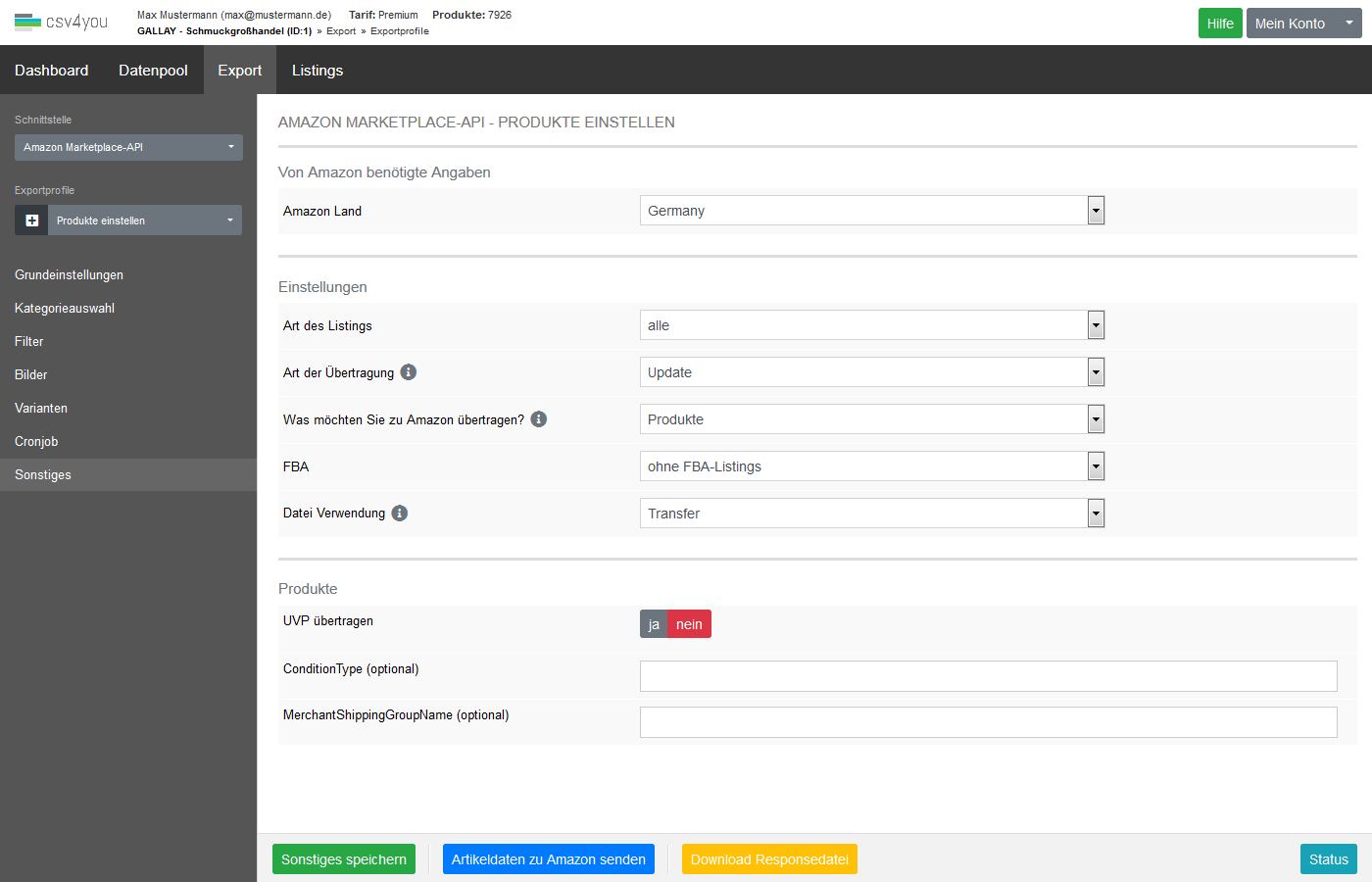Open the Amazon Land dropdown
The image size is (1372, 882).
(871, 211)
